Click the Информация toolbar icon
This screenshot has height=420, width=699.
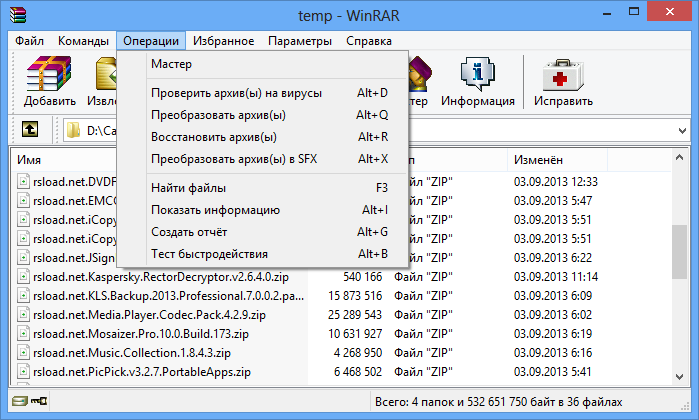(x=477, y=74)
